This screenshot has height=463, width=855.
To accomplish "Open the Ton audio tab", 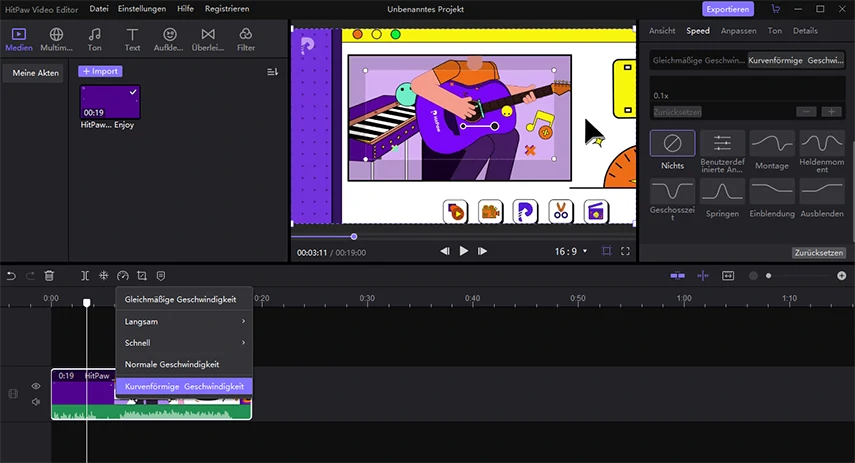I will (94, 40).
